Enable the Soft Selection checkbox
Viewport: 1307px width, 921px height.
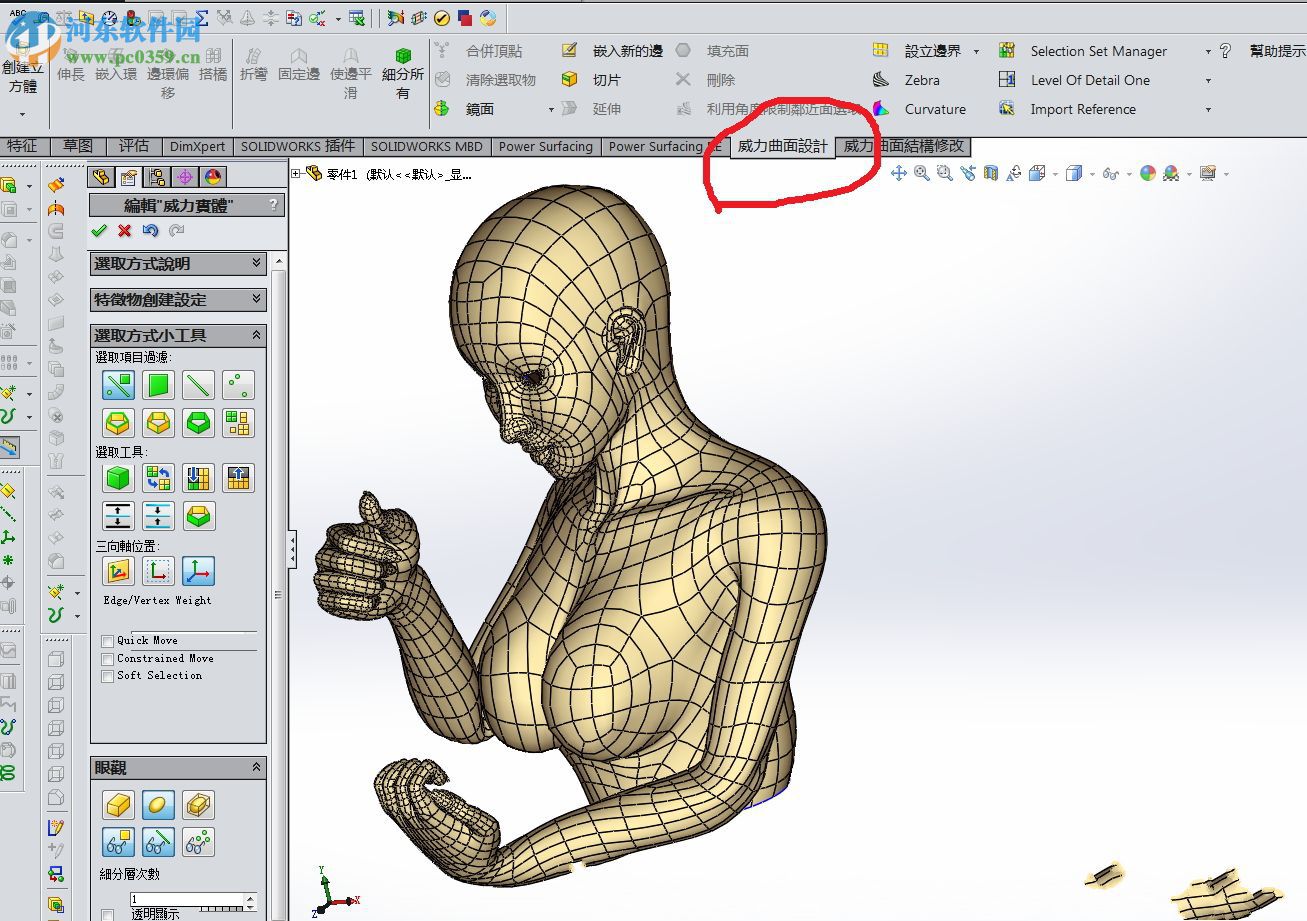tap(107, 676)
